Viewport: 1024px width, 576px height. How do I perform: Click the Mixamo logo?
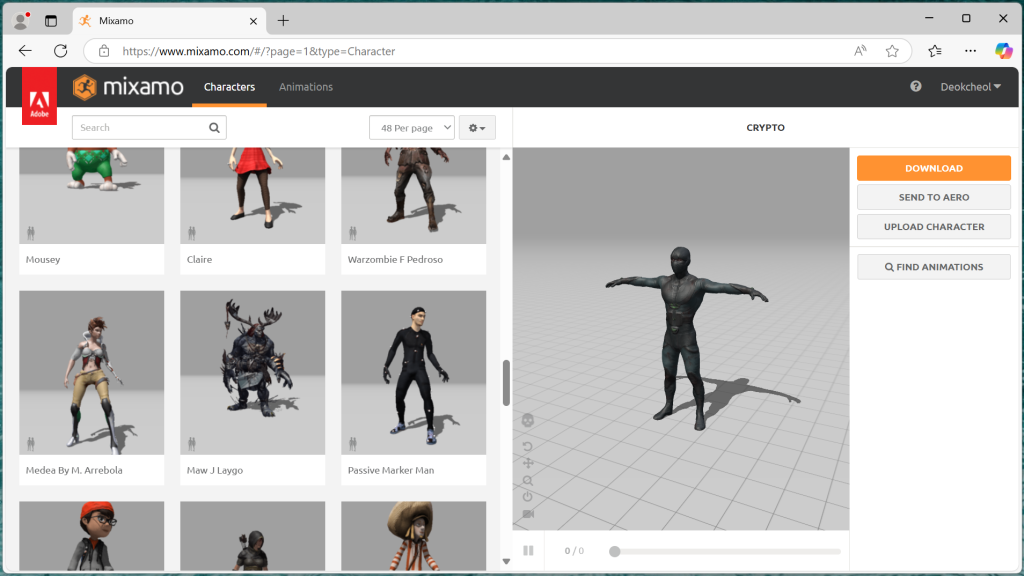[x=128, y=87]
